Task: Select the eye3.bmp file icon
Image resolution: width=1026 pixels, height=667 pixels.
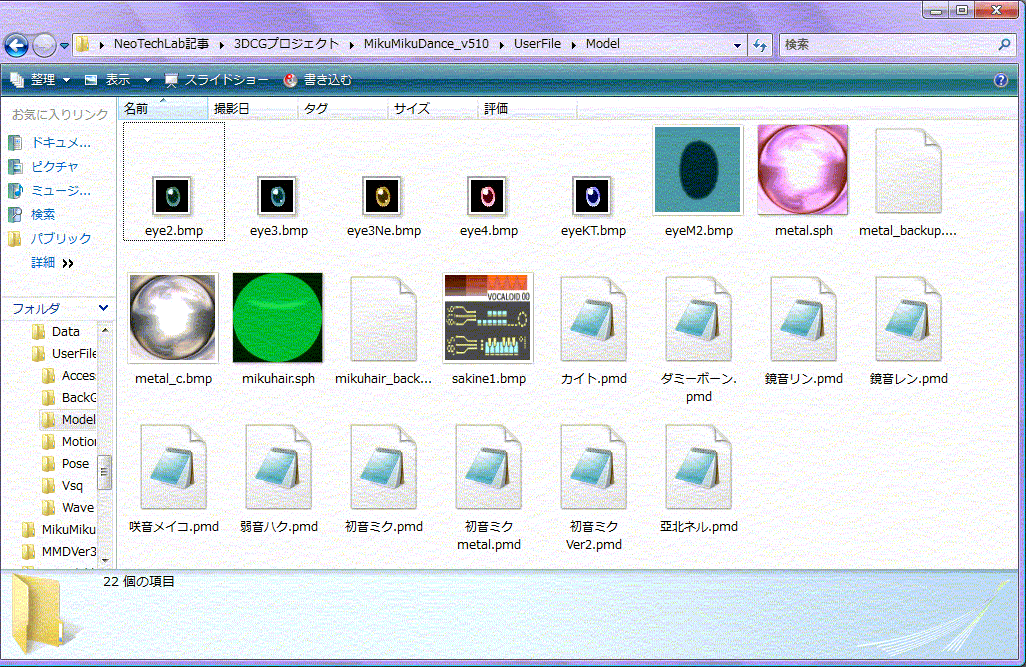Action: pos(278,196)
